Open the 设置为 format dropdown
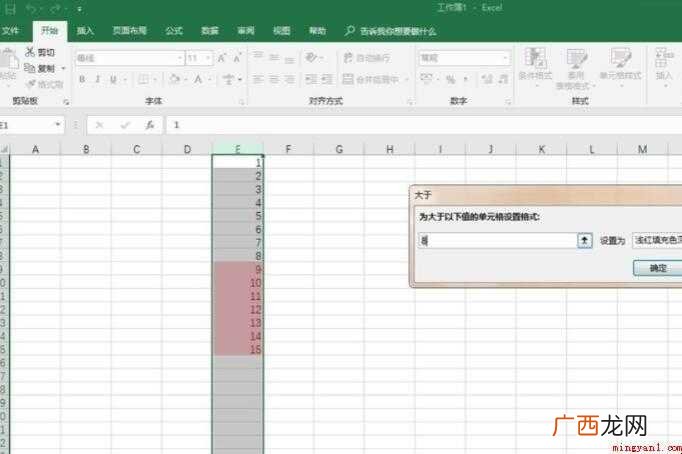The width and height of the screenshot is (682, 454). click(657, 240)
